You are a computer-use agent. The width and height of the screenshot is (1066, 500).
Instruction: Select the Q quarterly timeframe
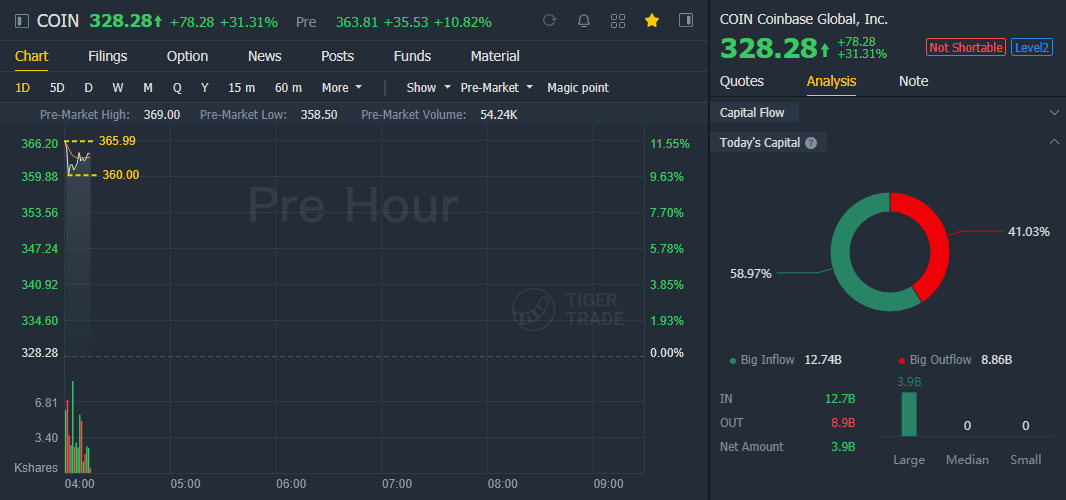(177, 88)
